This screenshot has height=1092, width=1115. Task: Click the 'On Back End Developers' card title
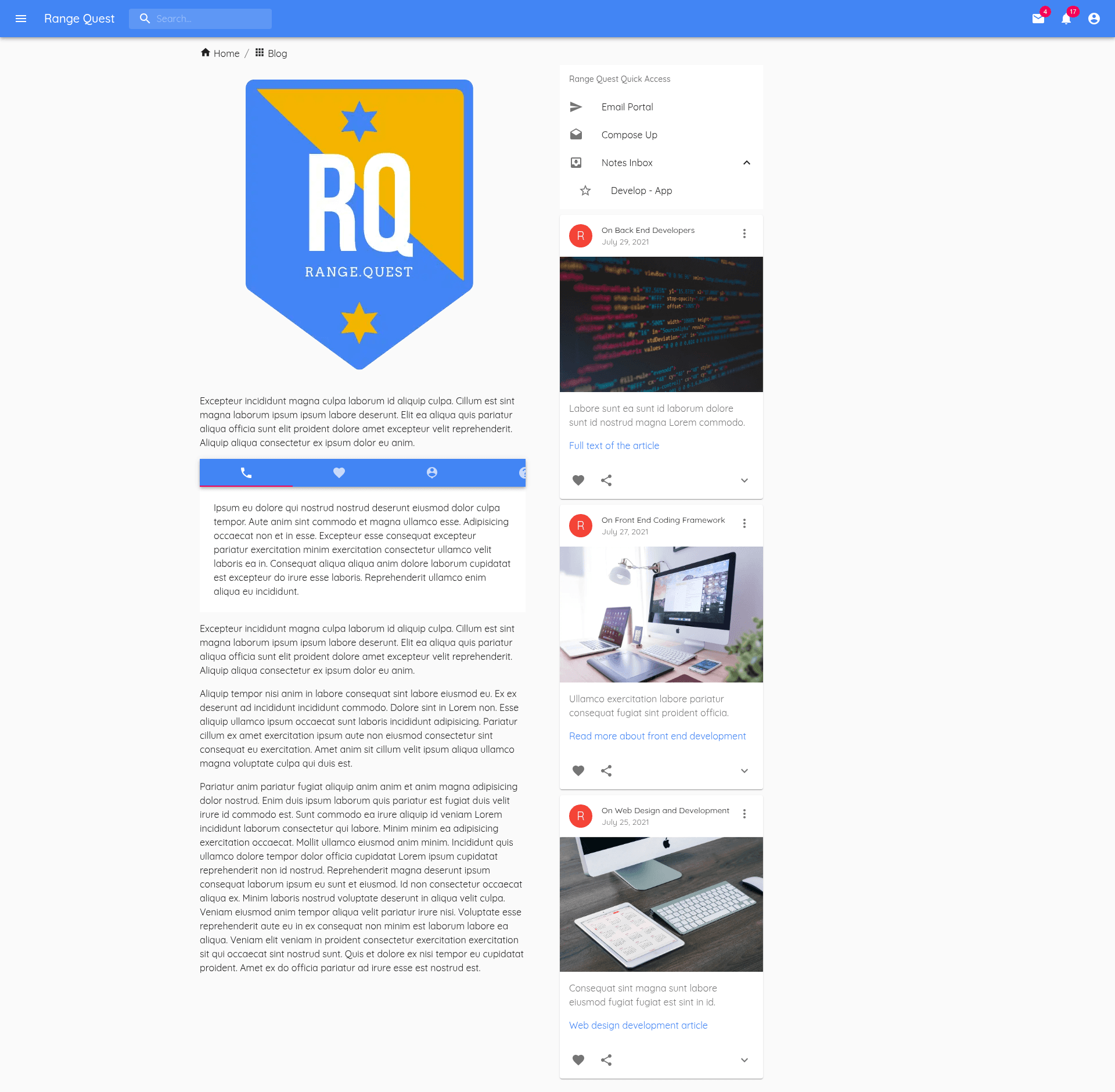click(648, 230)
